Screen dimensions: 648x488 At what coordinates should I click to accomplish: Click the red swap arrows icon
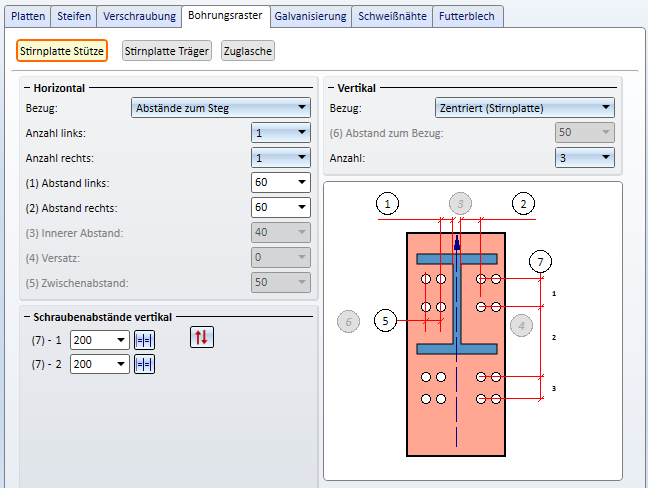pos(201,338)
